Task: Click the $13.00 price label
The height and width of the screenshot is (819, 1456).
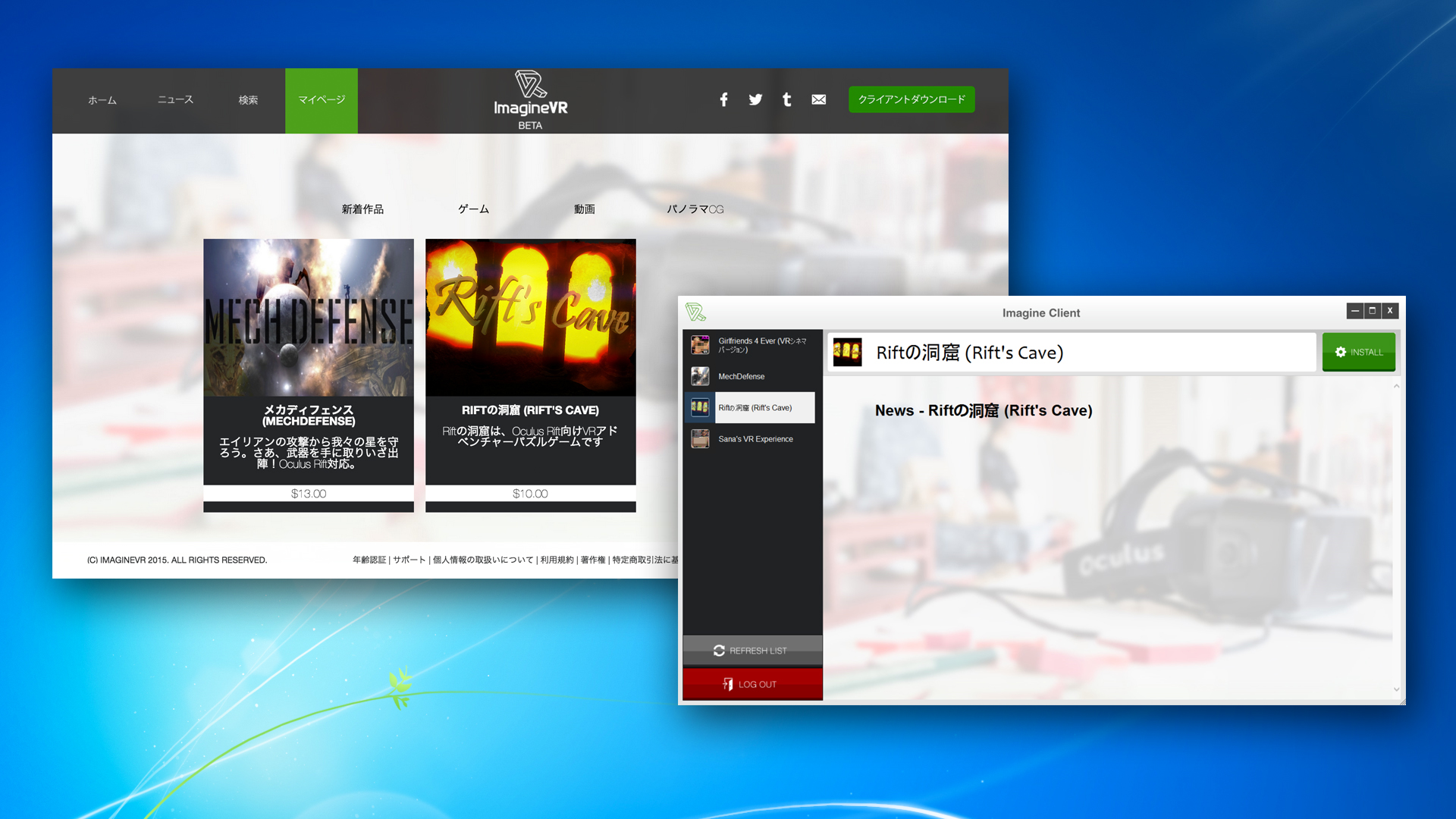Action: click(309, 494)
